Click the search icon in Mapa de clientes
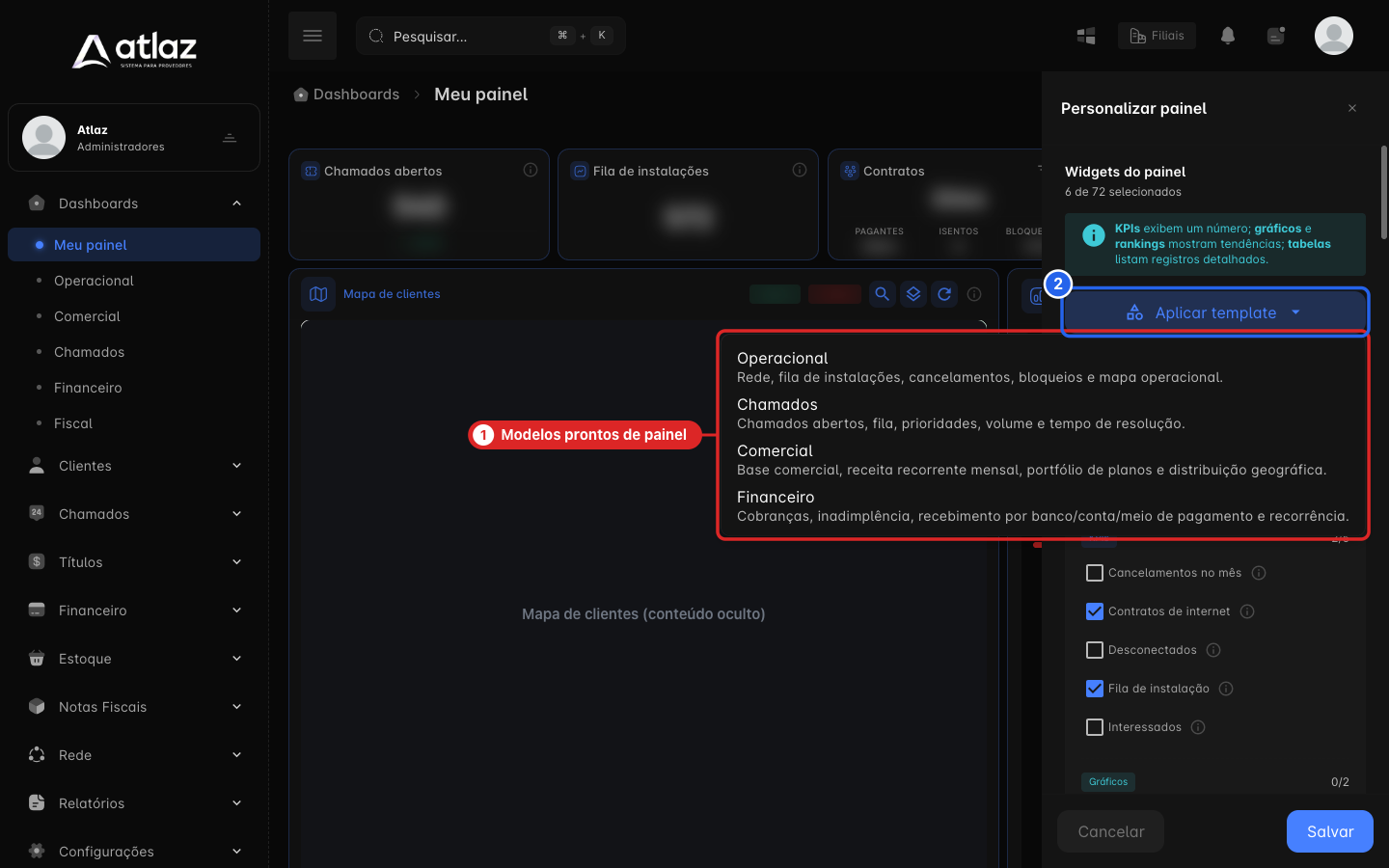Image resolution: width=1389 pixels, height=868 pixels. point(882,294)
